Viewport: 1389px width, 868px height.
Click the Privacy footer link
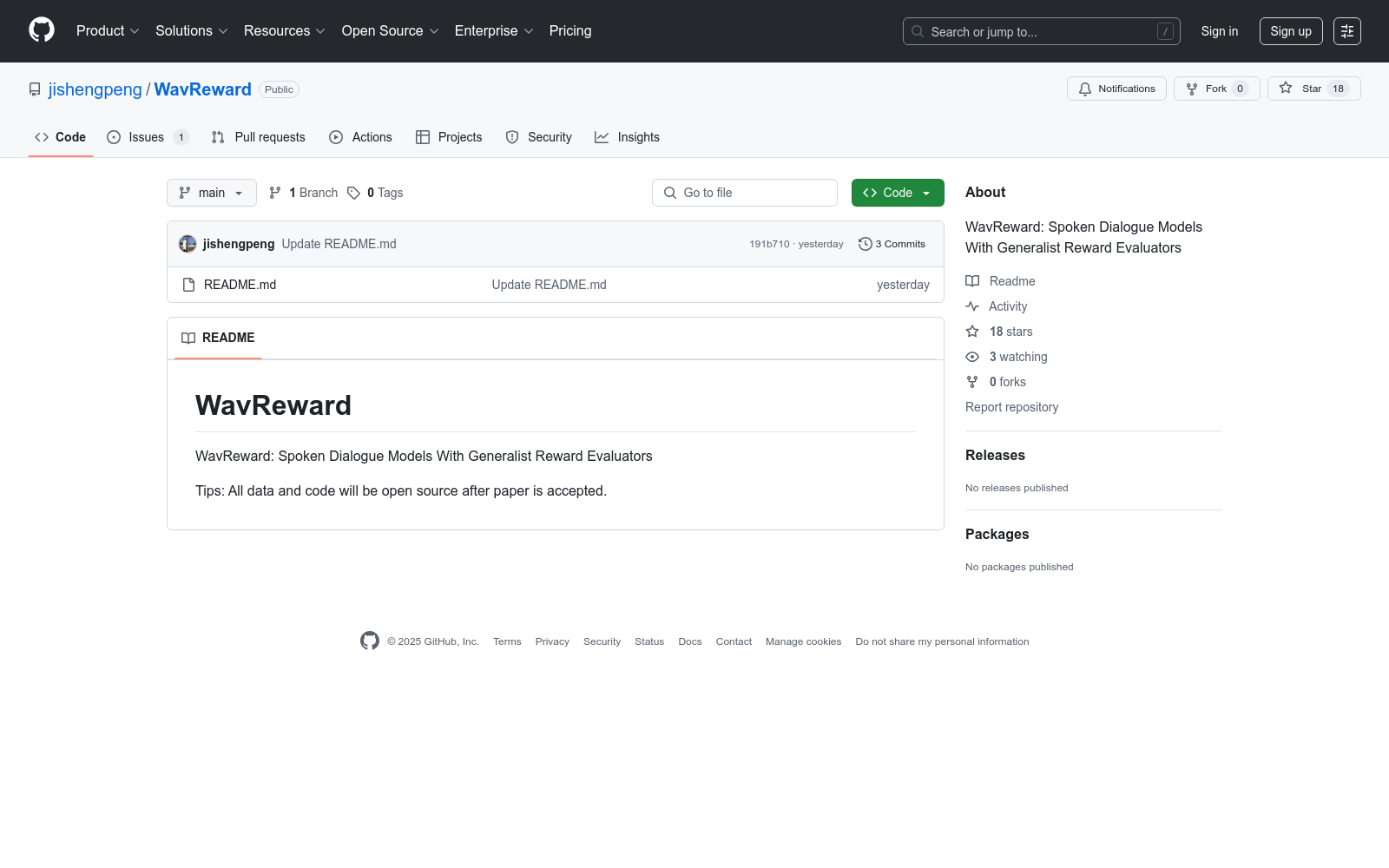(x=552, y=641)
